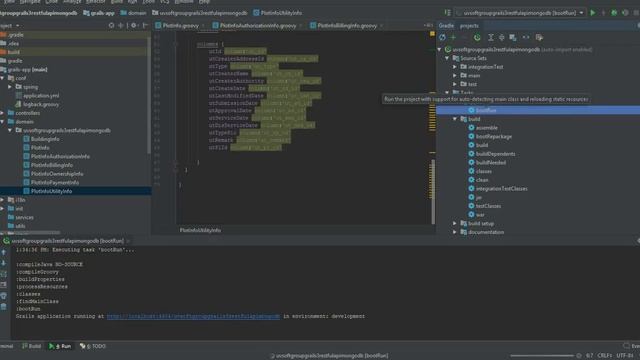Click the Project panel settings gear icon
The height and width of the screenshot is (360, 640).
(133, 25)
